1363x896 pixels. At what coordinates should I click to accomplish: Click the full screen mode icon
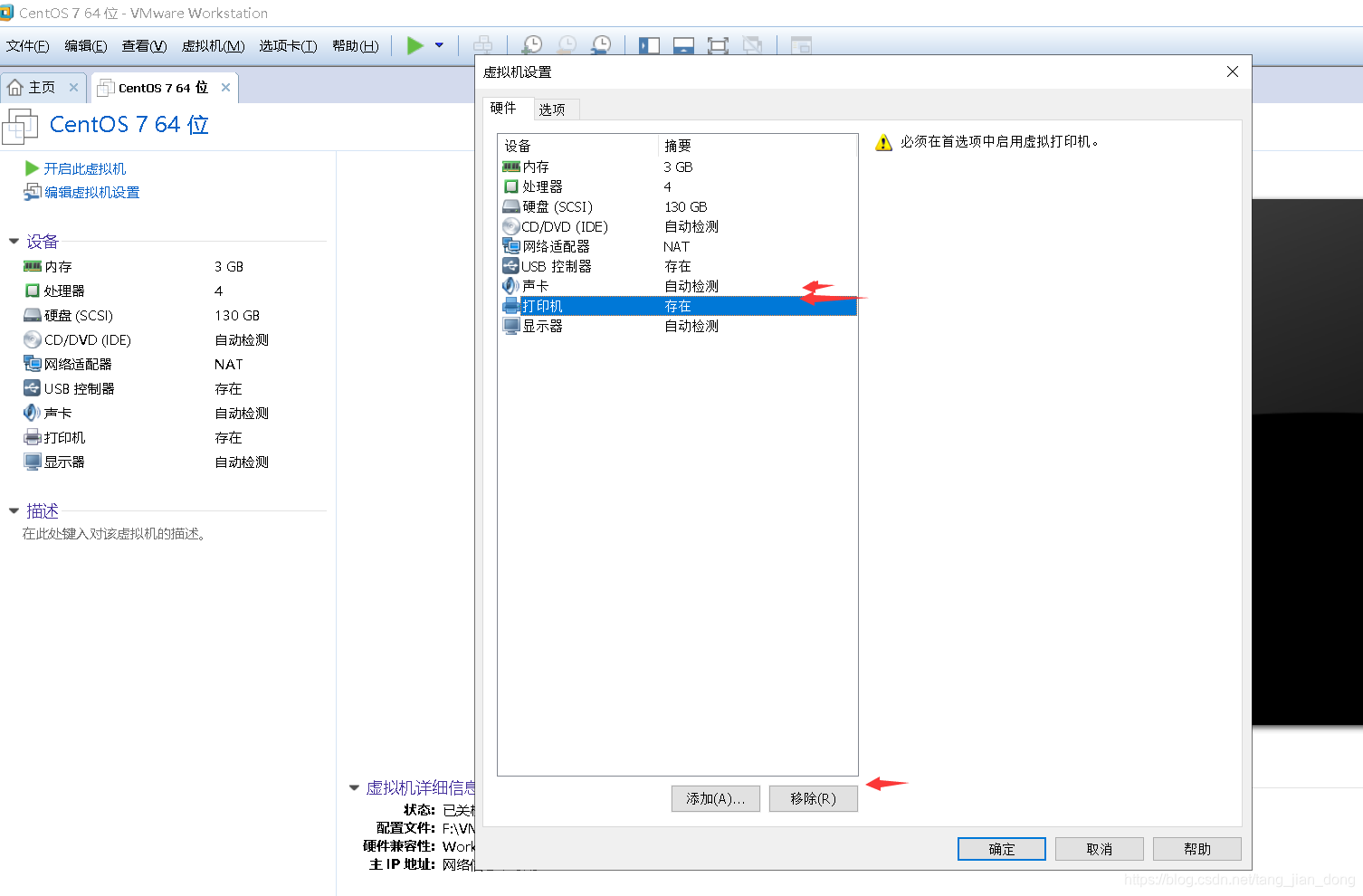(718, 45)
